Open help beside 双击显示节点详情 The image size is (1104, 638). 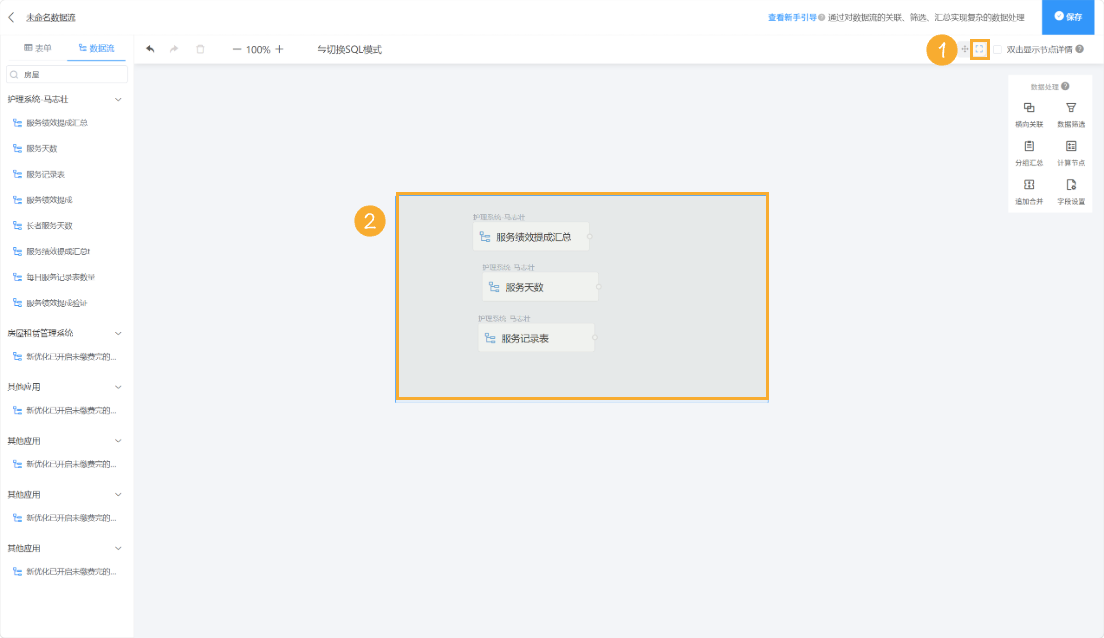tap(1079, 49)
